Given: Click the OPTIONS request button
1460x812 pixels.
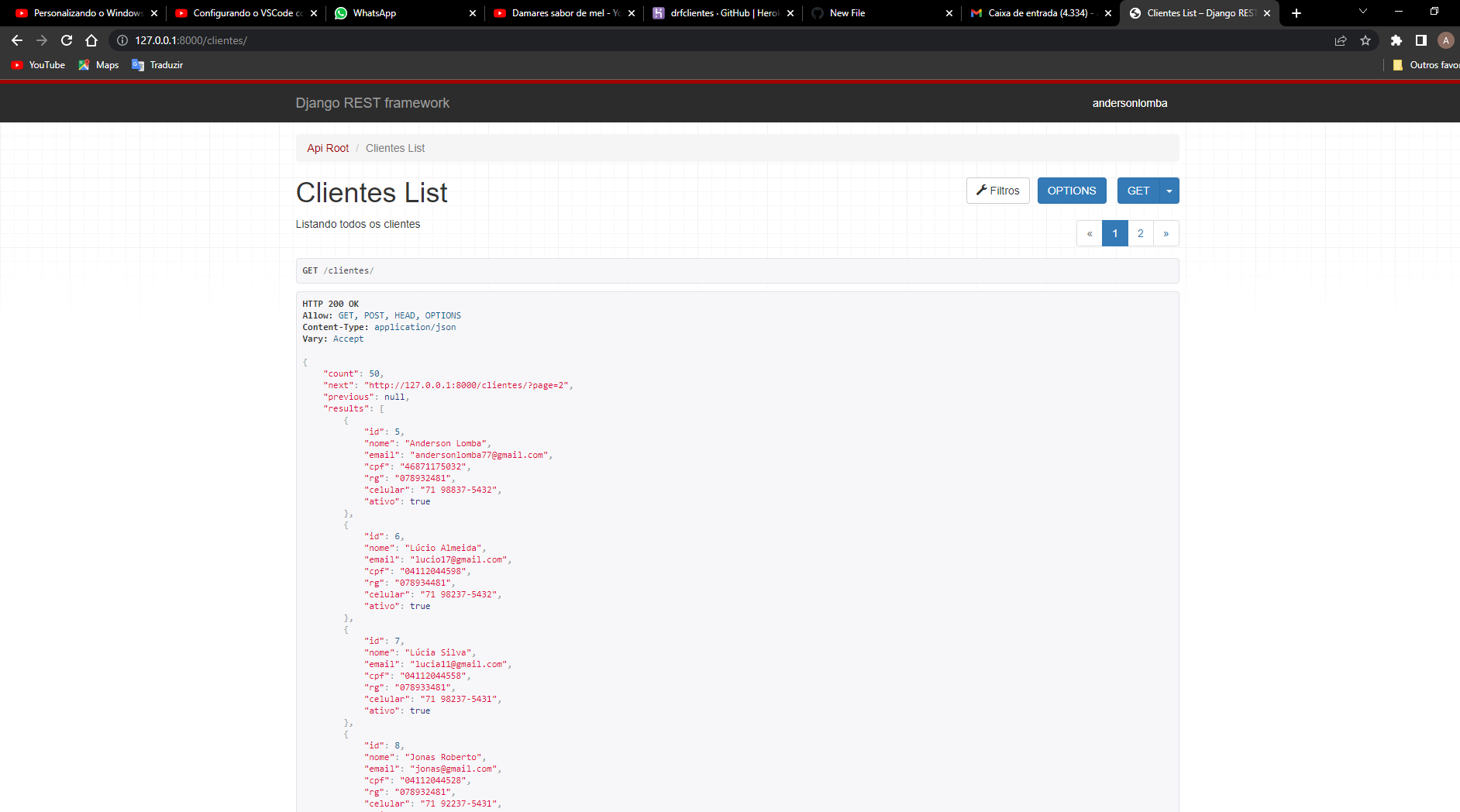Looking at the screenshot, I should (1072, 191).
